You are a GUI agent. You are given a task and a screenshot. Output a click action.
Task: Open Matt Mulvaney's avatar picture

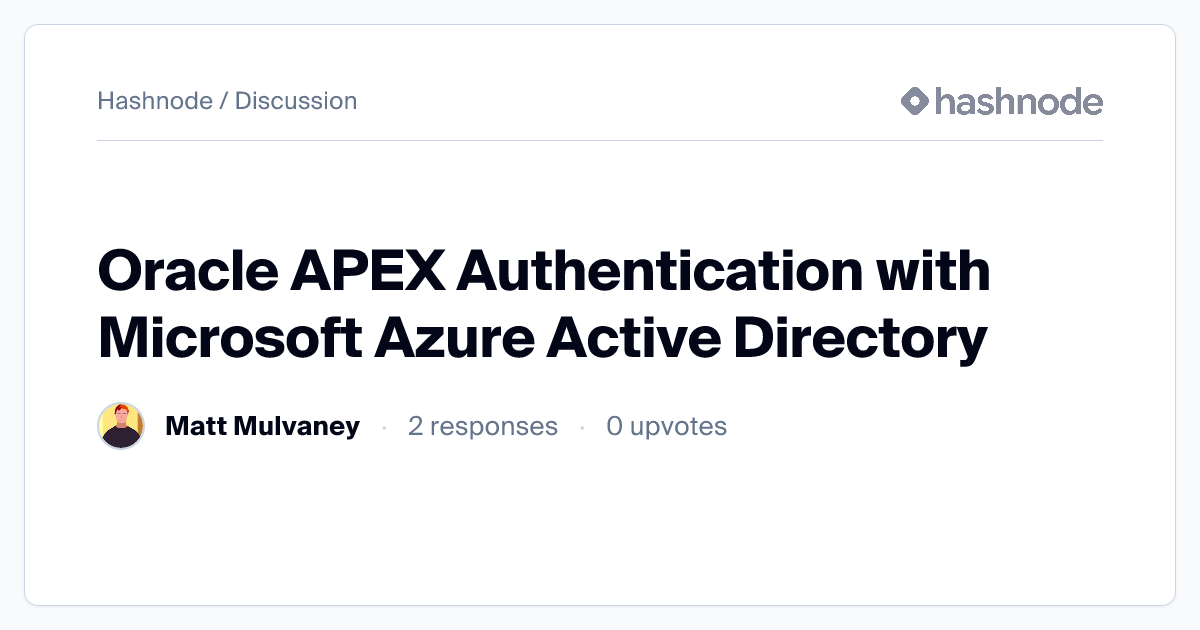click(x=121, y=426)
